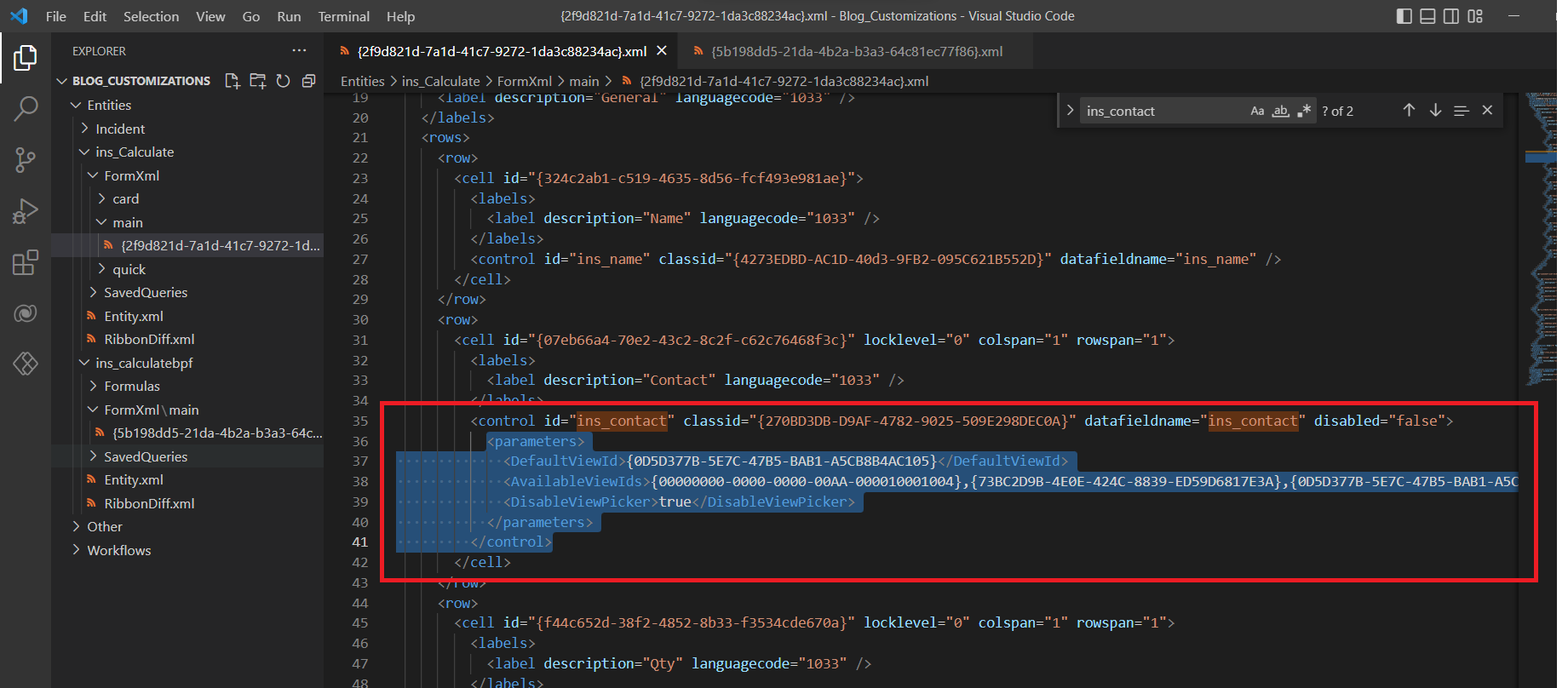Collapse the FormXml\main folder
This screenshot has width=1568, height=688.
pos(93,410)
